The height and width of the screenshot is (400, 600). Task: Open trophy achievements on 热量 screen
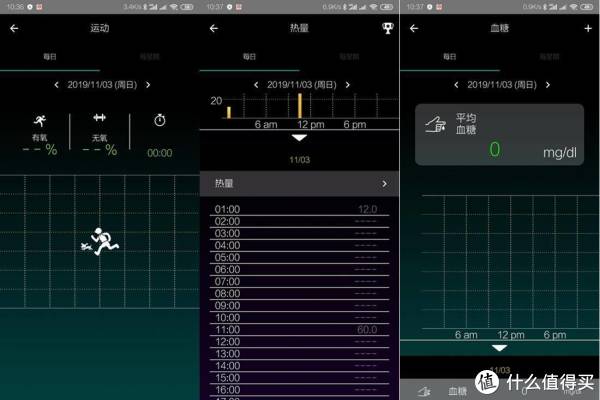(x=387, y=28)
